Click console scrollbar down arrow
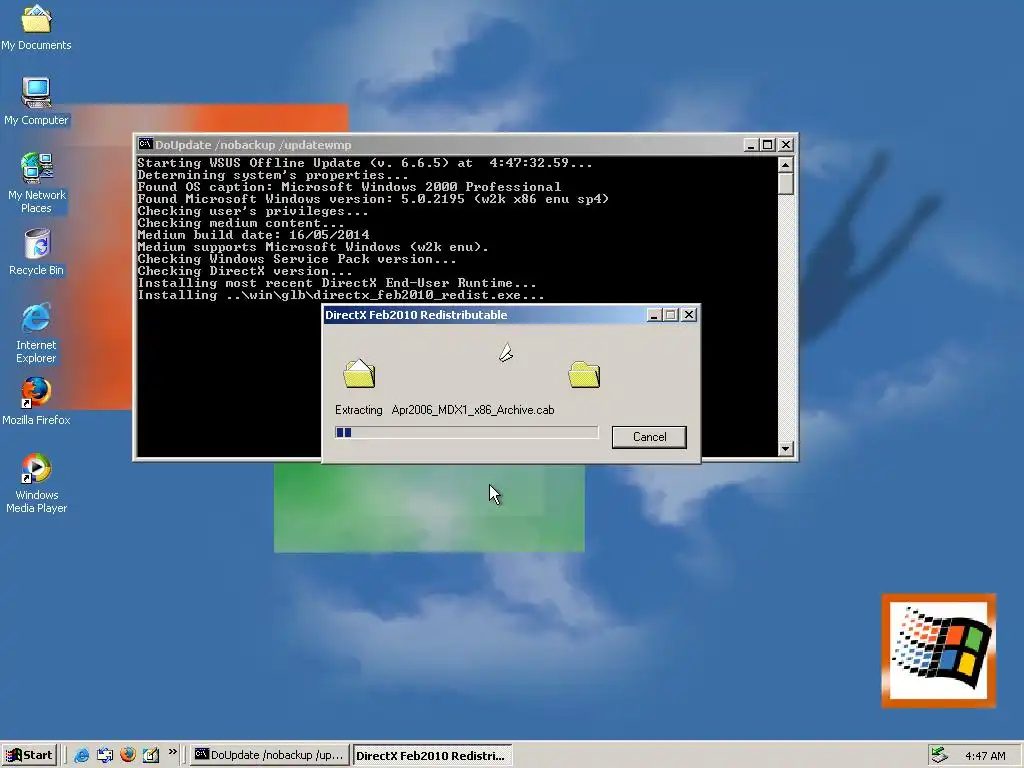The image size is (1024, 768). (x=786, y=449)
